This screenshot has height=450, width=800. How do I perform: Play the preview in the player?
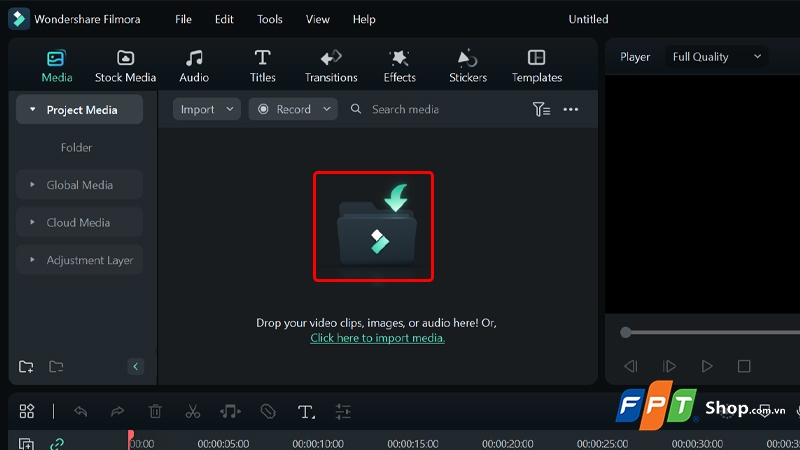707,366
